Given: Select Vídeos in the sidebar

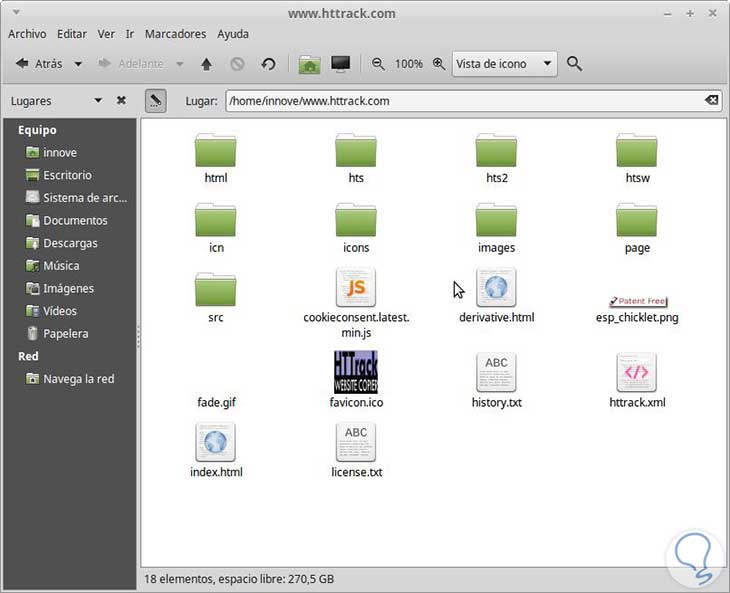Looking at the screenshot, I should [70, 311].
